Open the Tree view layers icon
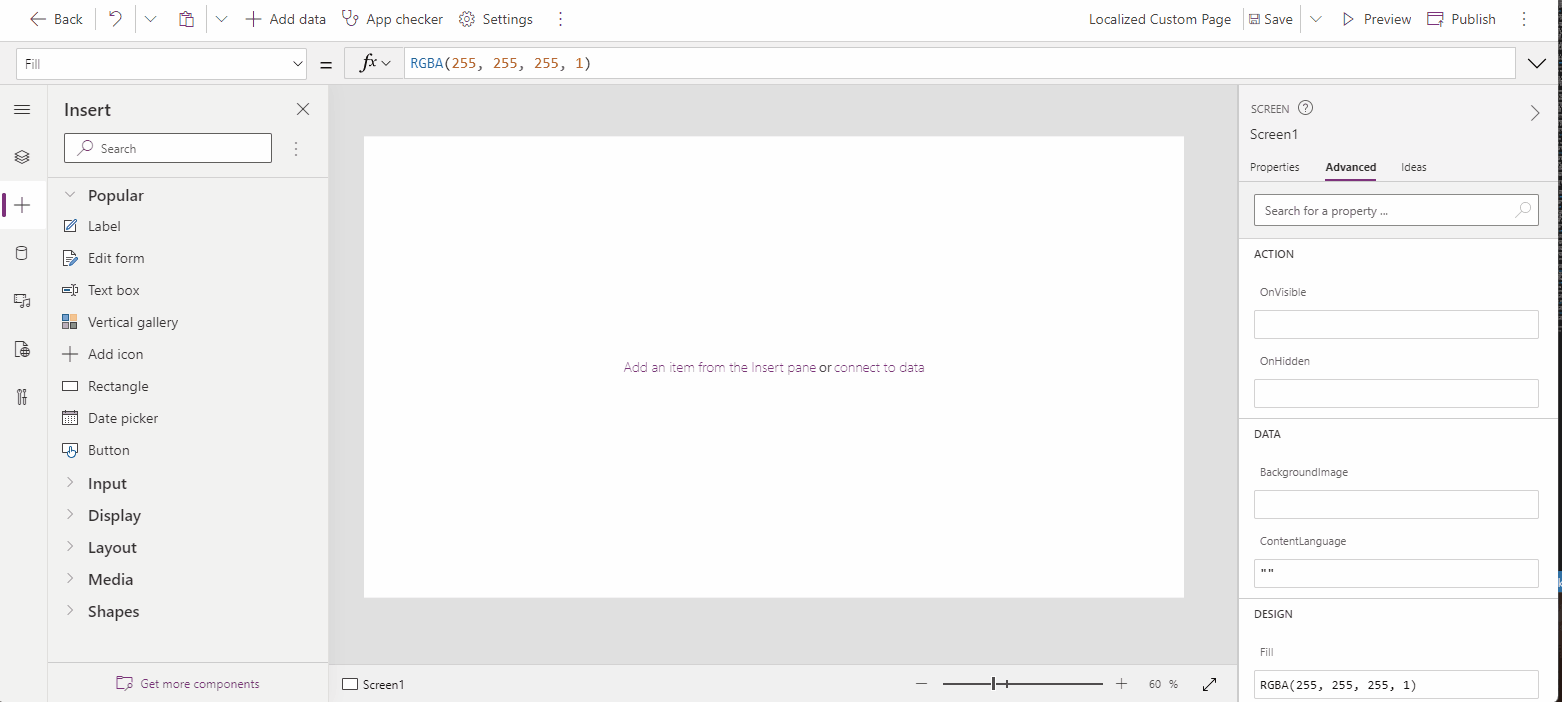1562x702 pixels. [22, 157]
